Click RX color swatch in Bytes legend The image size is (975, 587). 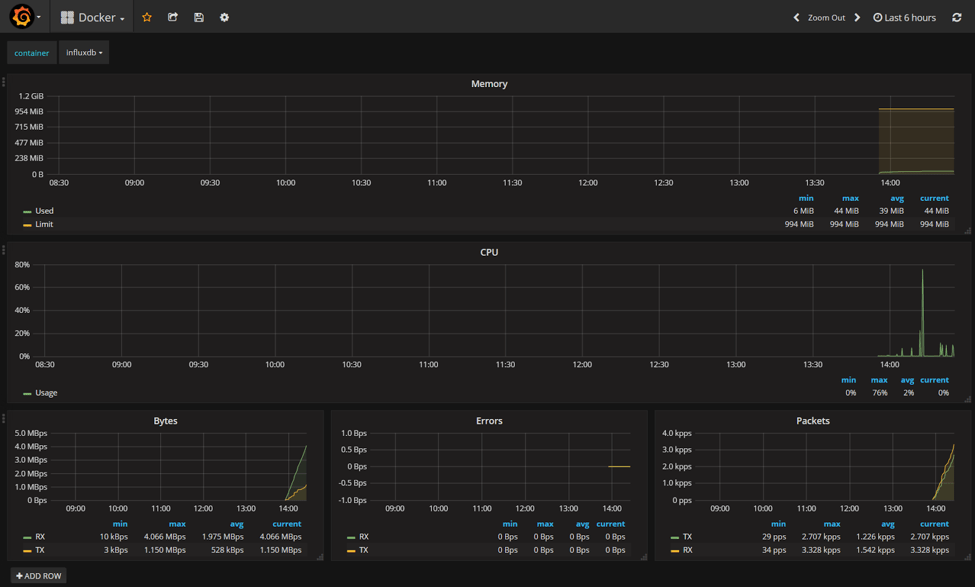(27, 538)
